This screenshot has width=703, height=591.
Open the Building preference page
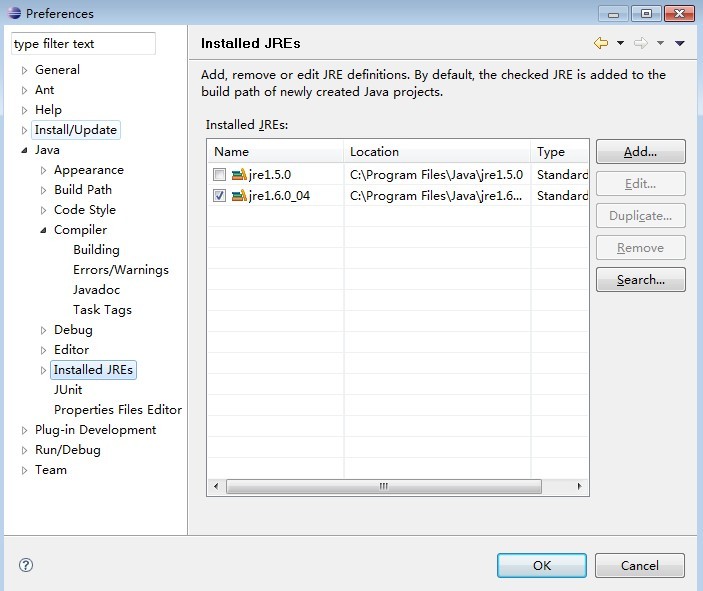coord(96,250)
